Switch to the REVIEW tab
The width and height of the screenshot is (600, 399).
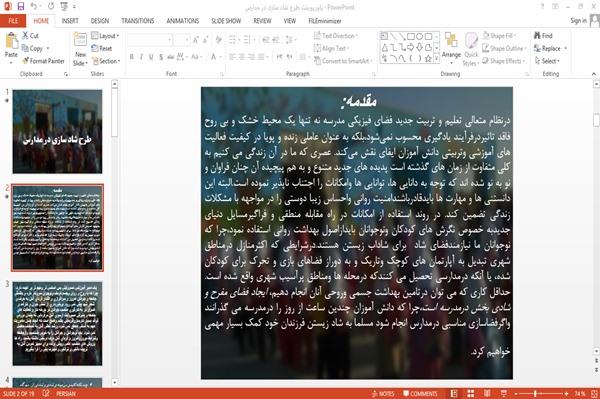coord(262,21)
